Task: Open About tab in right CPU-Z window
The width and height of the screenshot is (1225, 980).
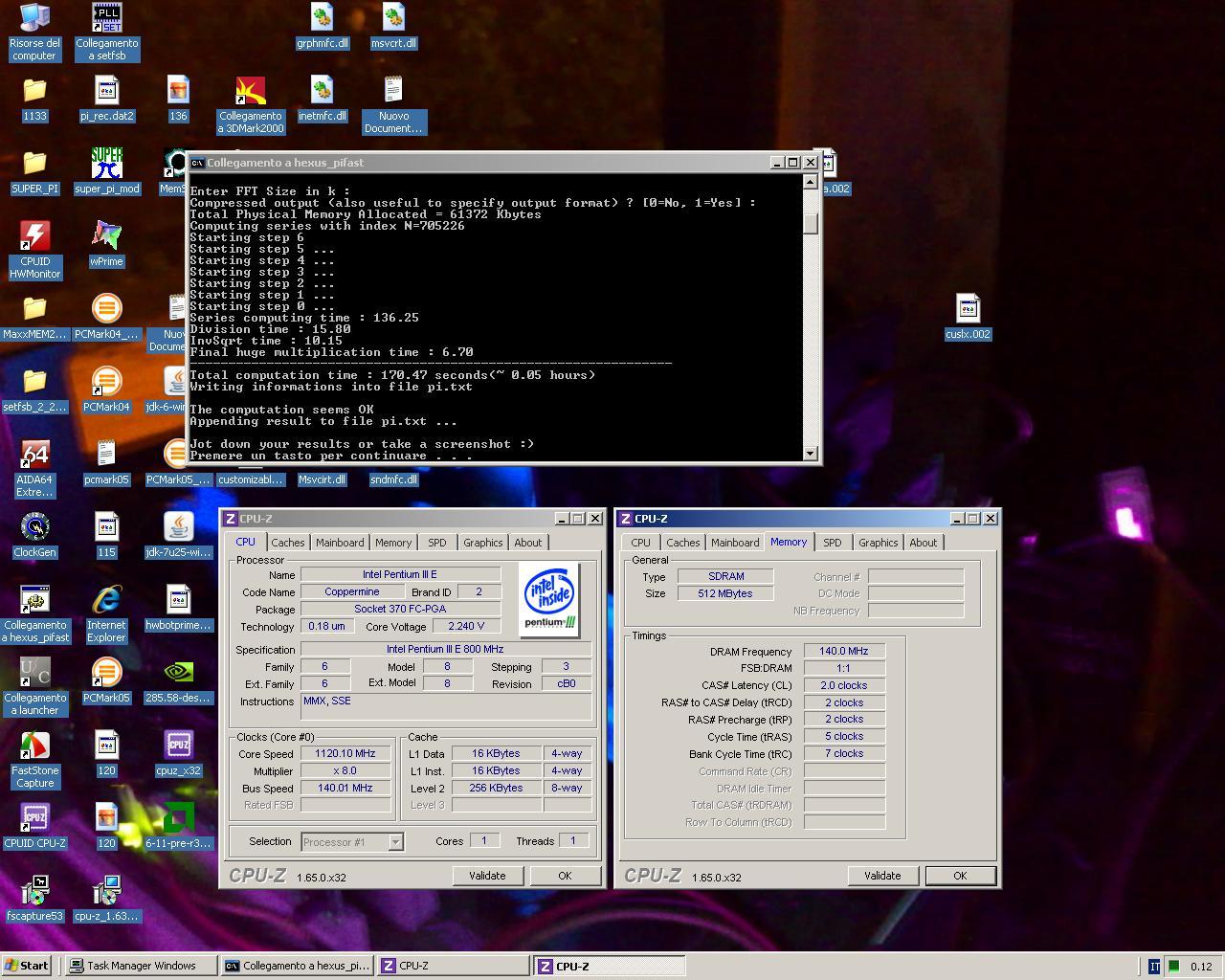Action: tap(924, 543)
